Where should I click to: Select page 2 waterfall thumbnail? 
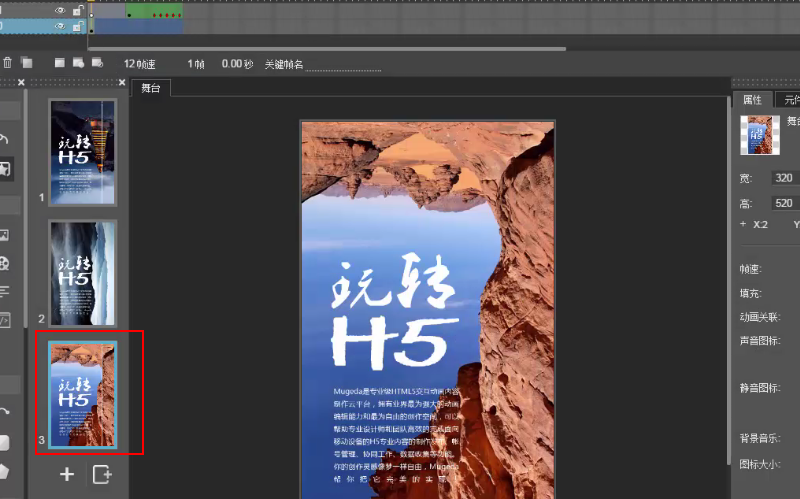coord(83,273)
